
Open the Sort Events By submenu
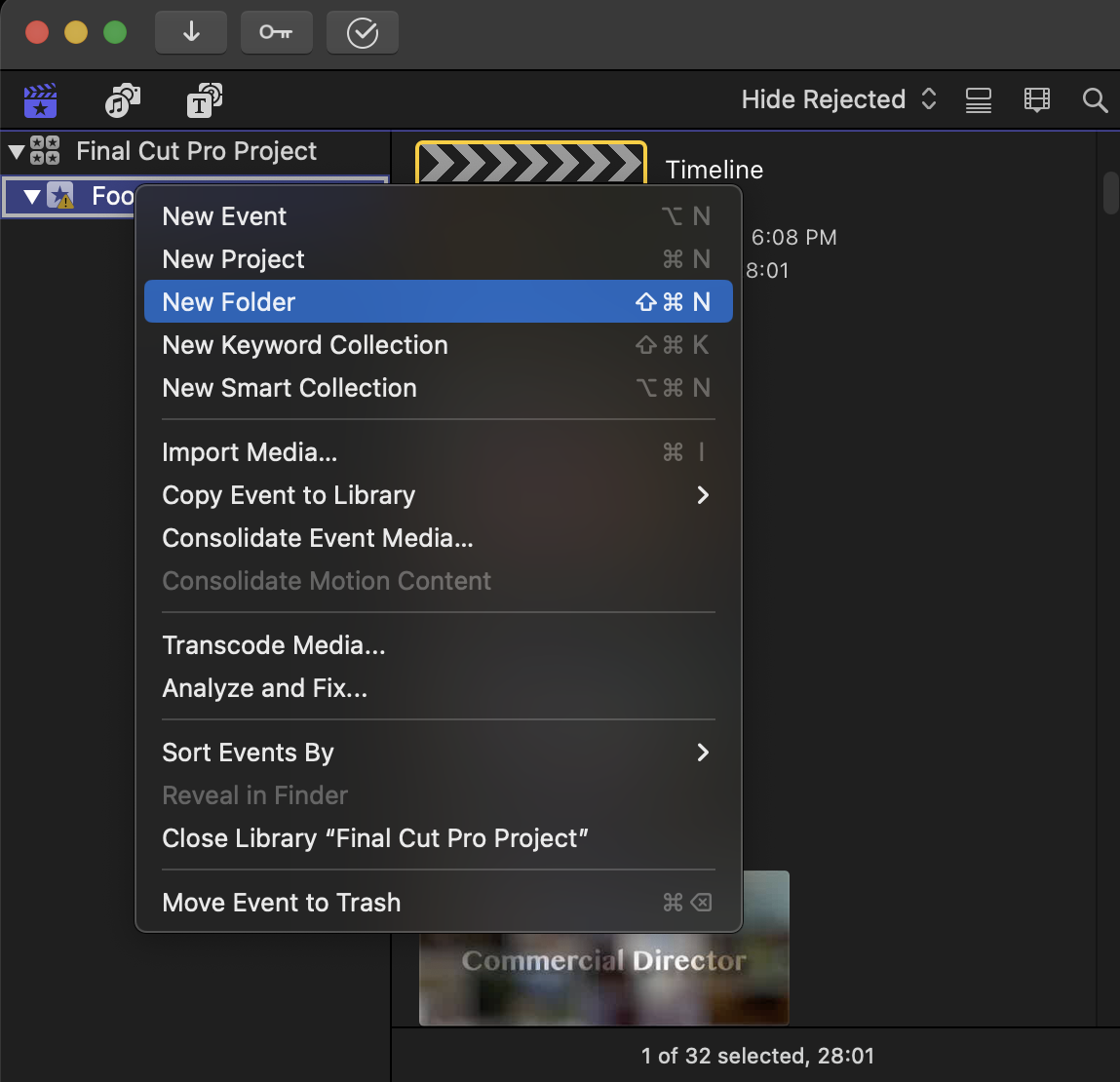tap(439, 753)
